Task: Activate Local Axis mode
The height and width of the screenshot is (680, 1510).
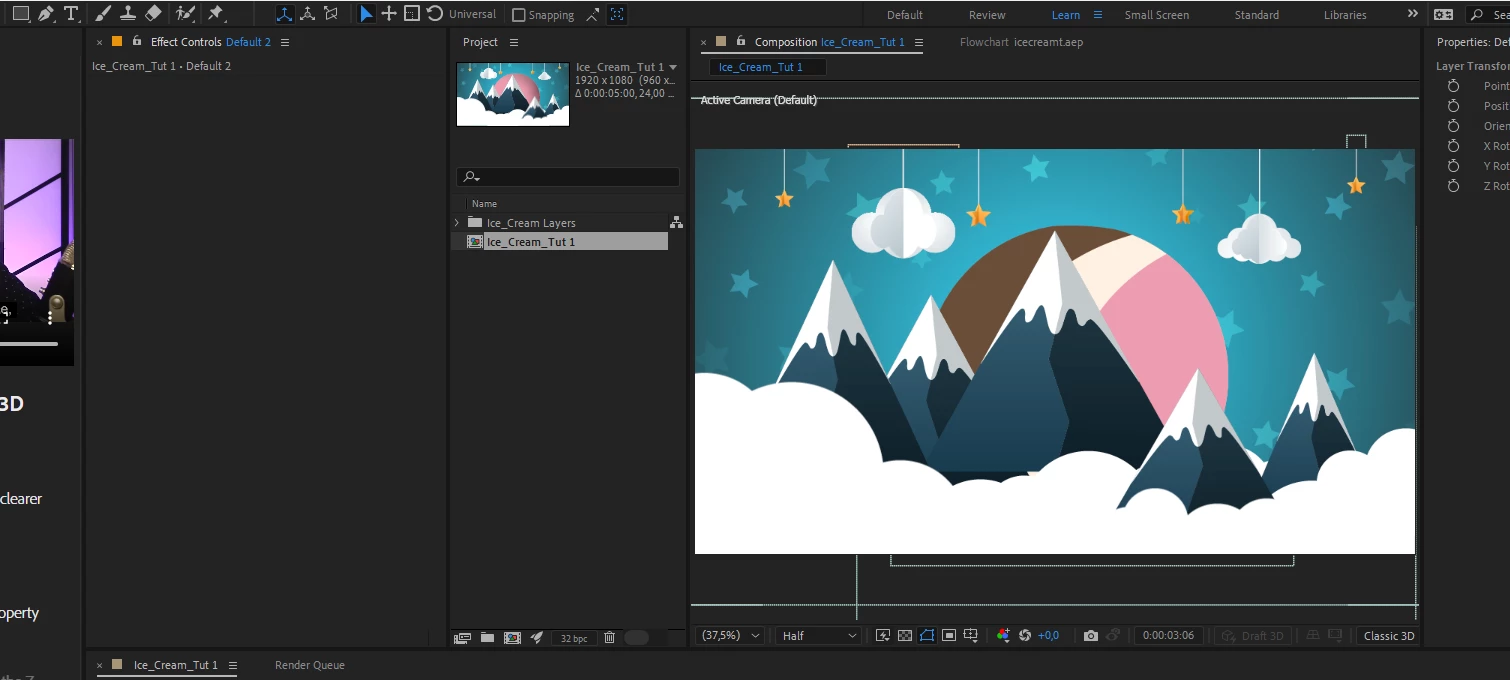Action: [x=284, y=14]
